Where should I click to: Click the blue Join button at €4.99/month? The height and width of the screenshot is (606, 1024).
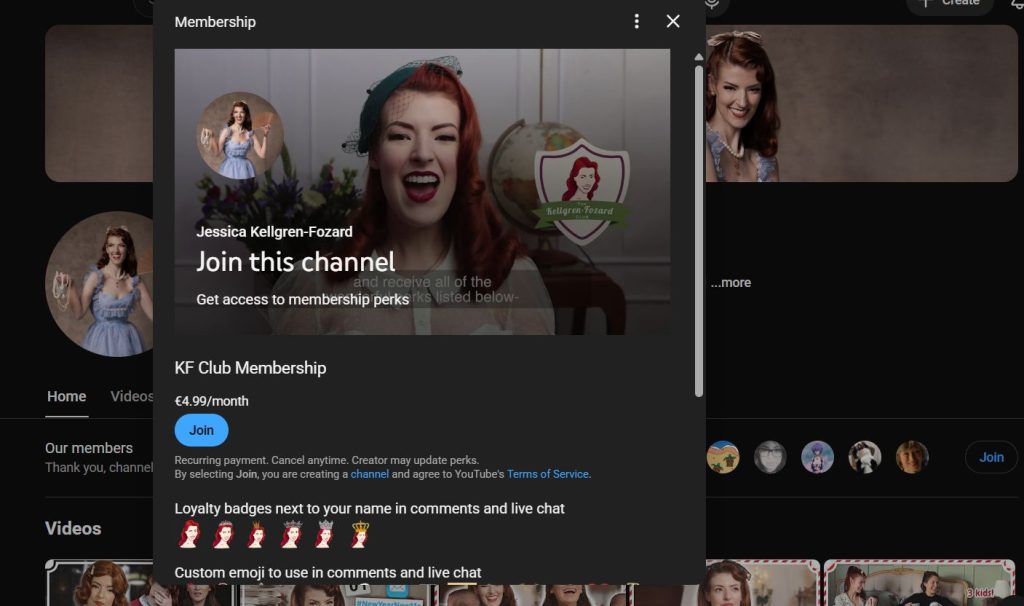tap(201, 430)
